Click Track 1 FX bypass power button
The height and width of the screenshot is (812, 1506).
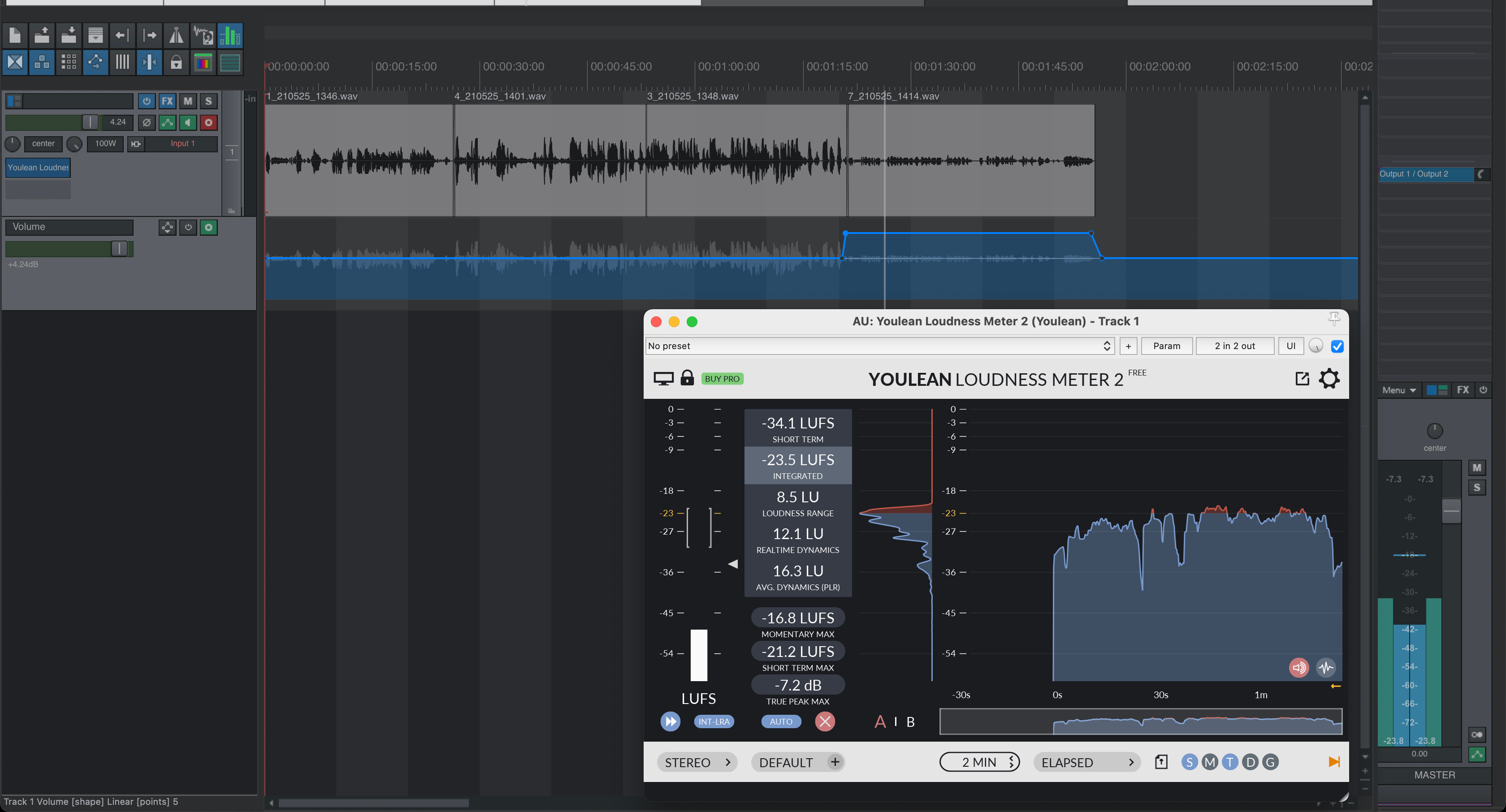pyautogui.click(x=147, y=101)
